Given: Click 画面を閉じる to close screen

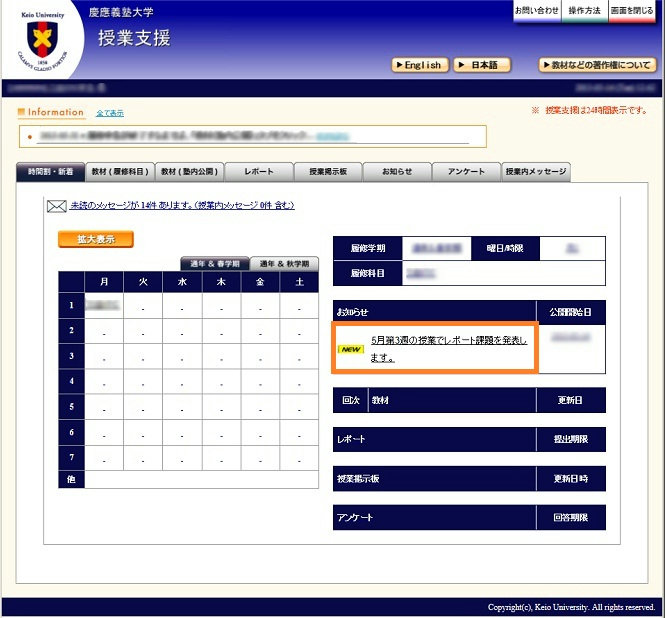Looking at the screenshot, I should coord(633,10).
